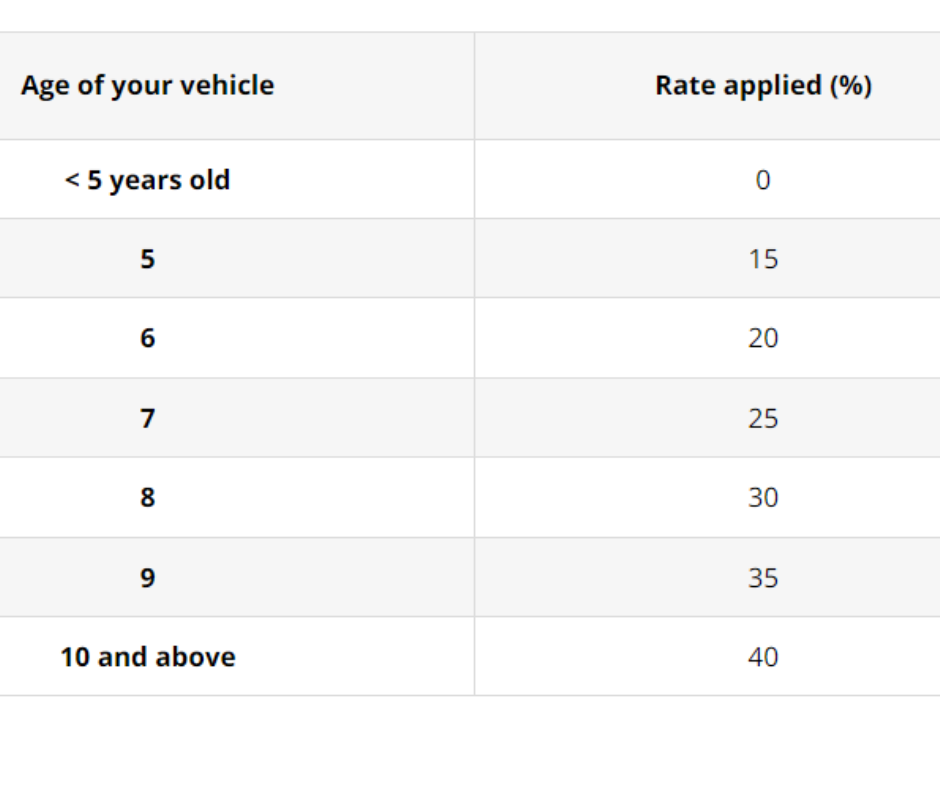Click the rate value 20

[x=763, y=338]
